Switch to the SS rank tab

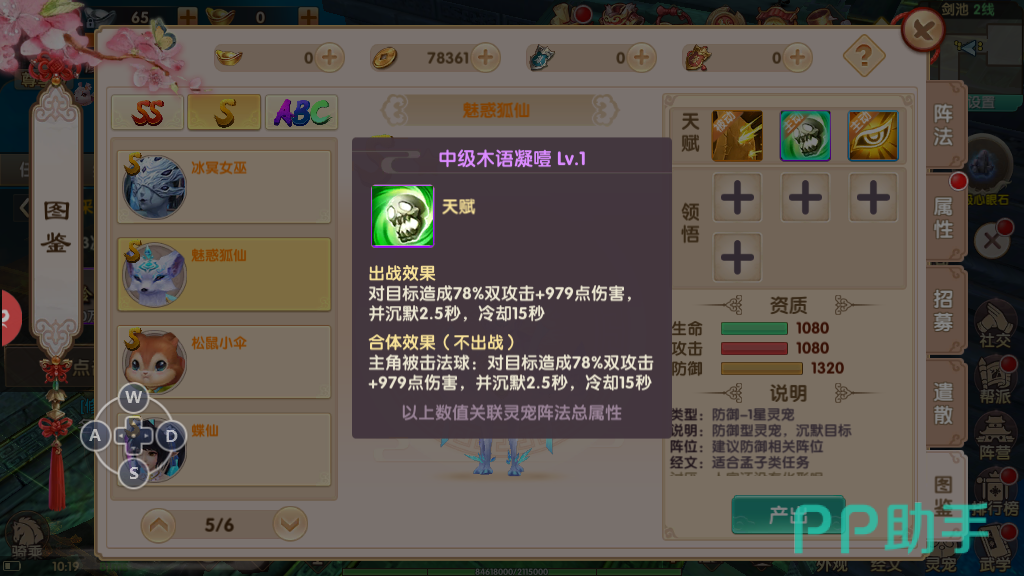coord(148,112)
